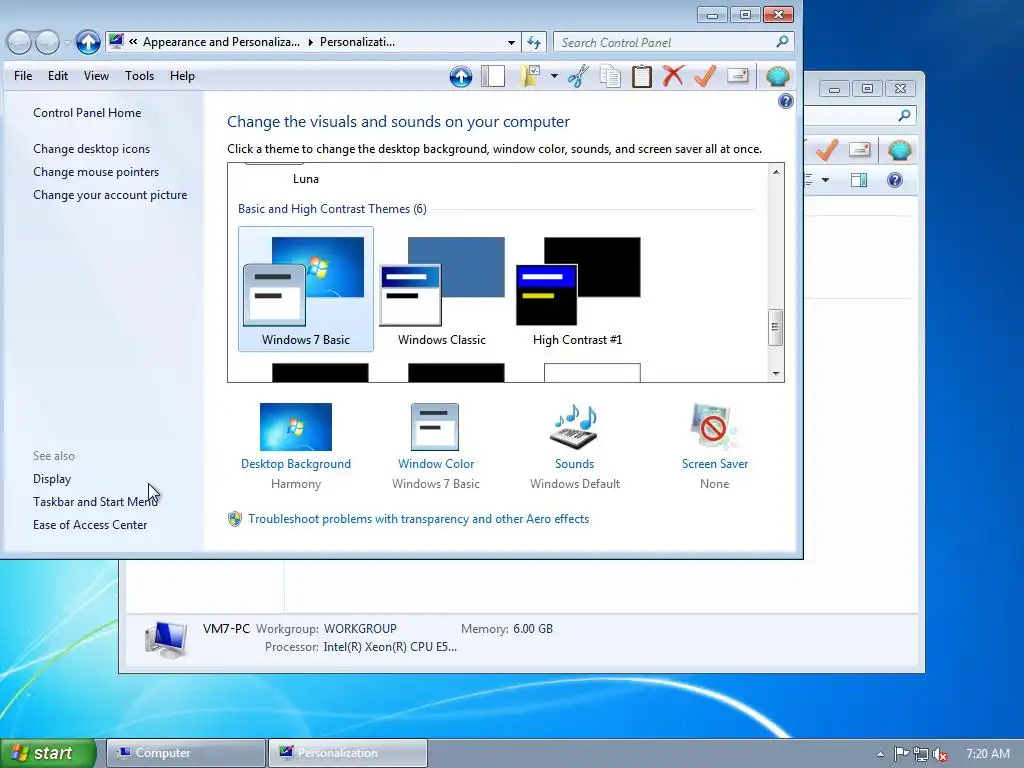Open Screen Saver settings icon
1024x768 pixels.
[714, 427]
